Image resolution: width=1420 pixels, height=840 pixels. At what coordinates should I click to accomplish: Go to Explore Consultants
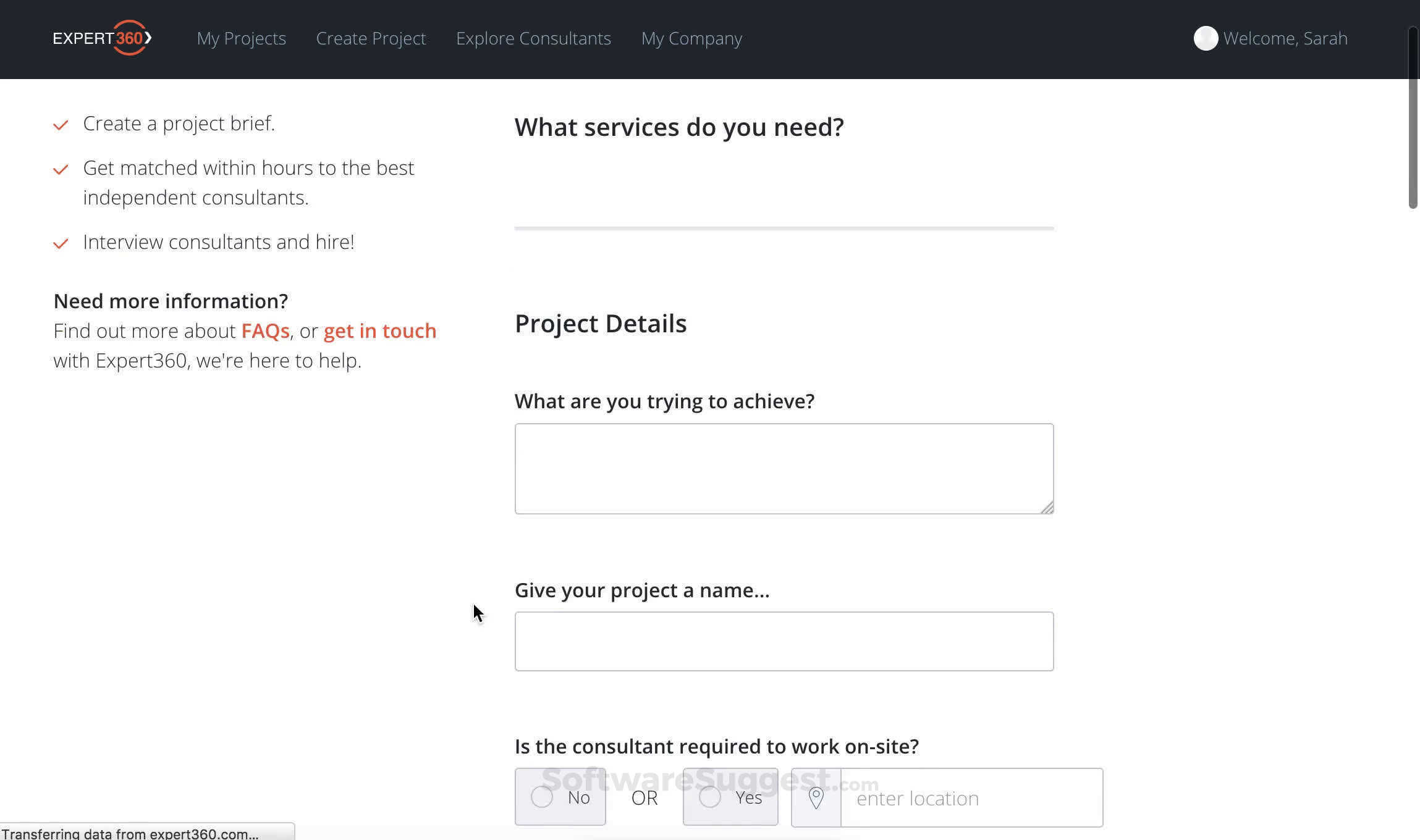tap(533, 38)
